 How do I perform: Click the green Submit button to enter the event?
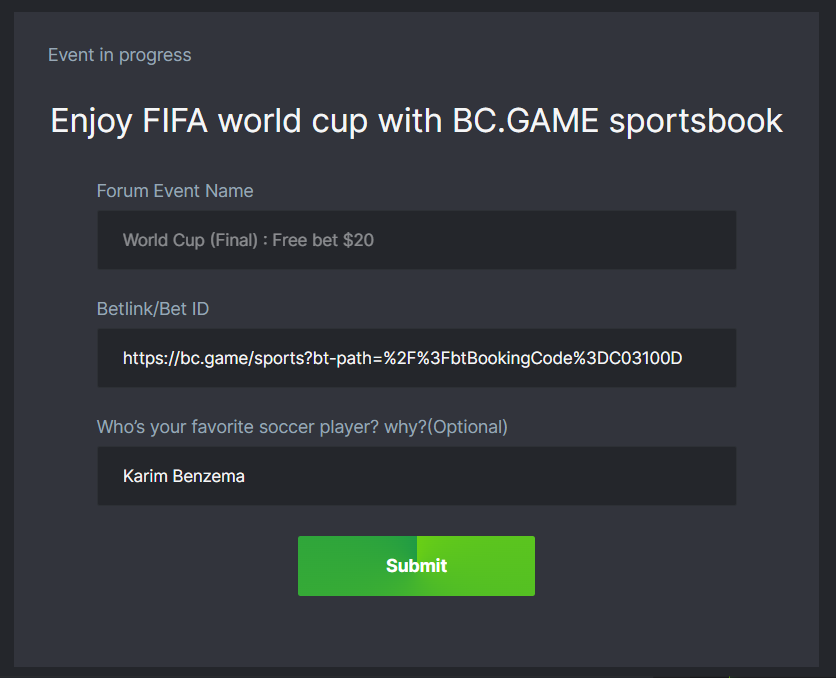pyautogui.click(x=416, y=565)
